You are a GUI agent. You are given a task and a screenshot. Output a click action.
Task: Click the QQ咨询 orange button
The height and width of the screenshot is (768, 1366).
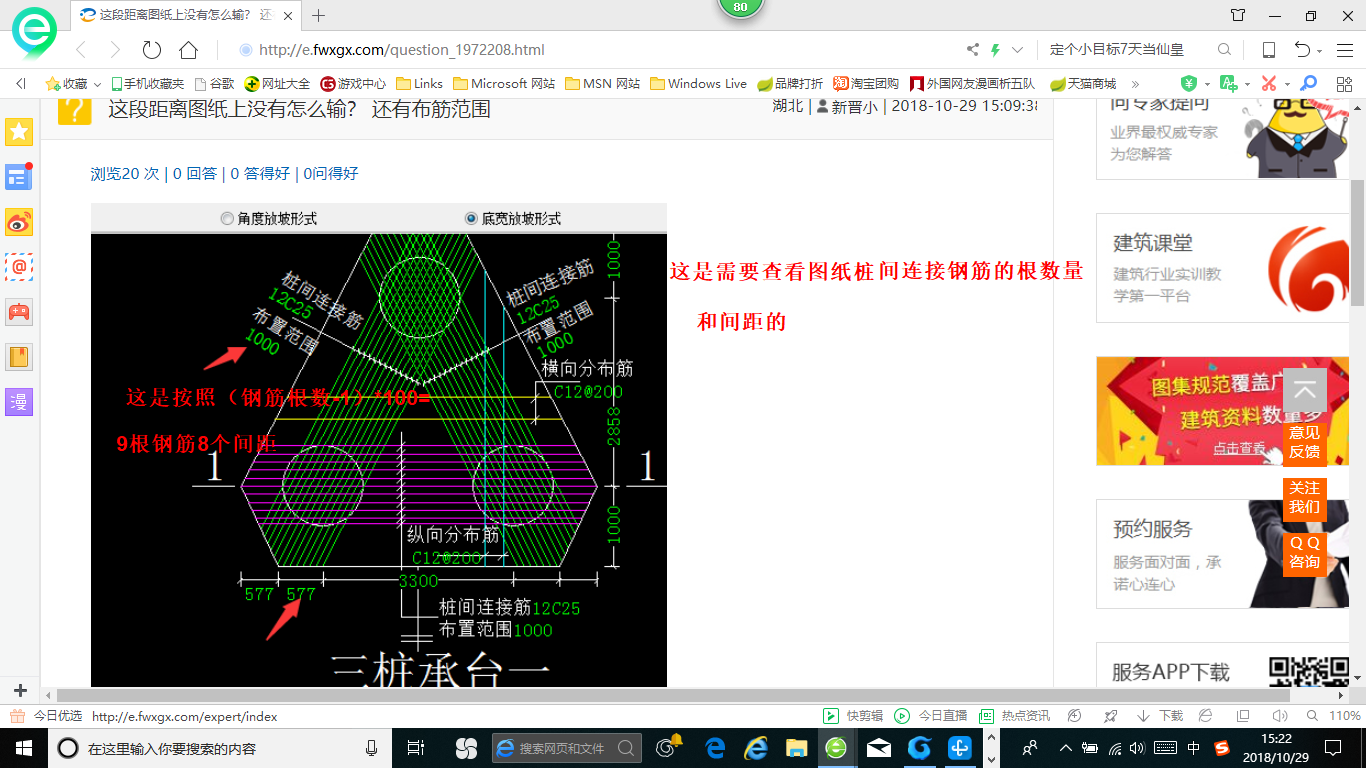coord(1304,552)
